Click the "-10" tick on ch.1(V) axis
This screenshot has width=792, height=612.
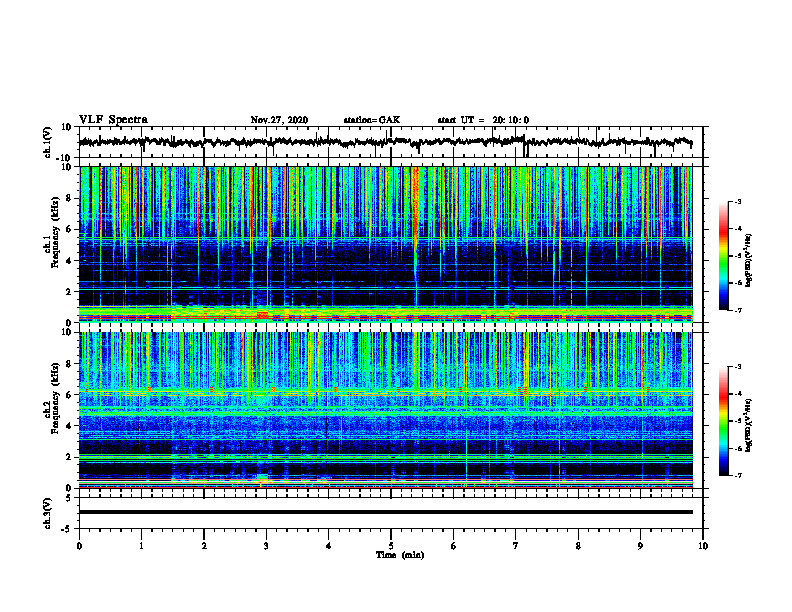(65, 158)
